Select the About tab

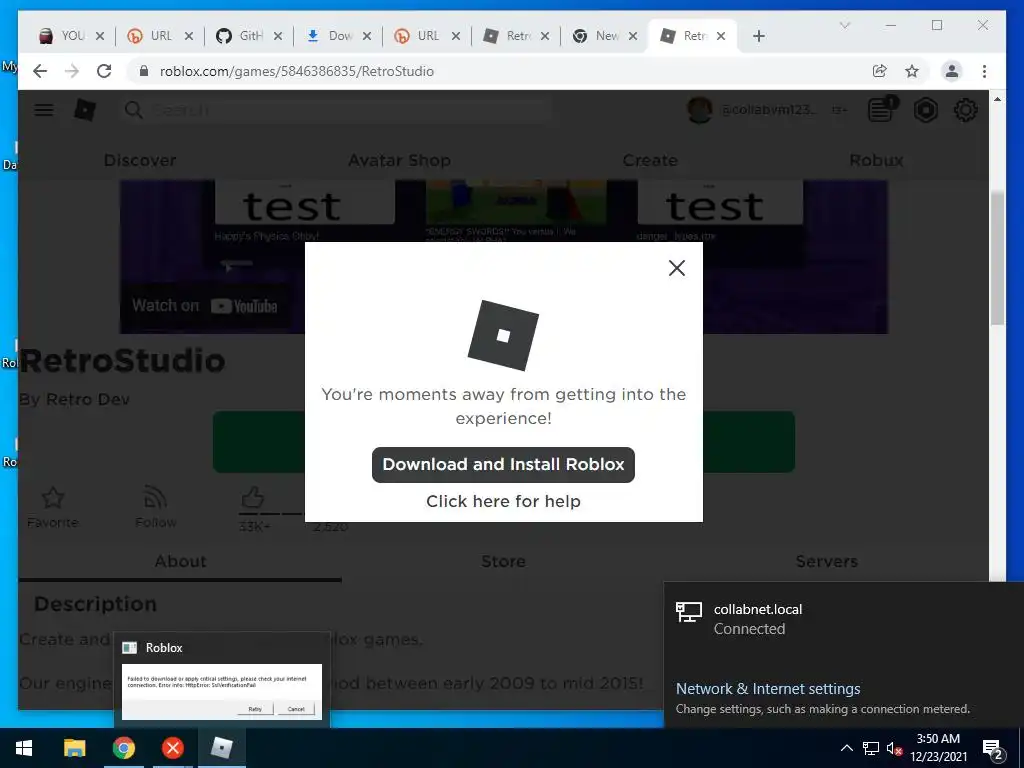point(180,562)
